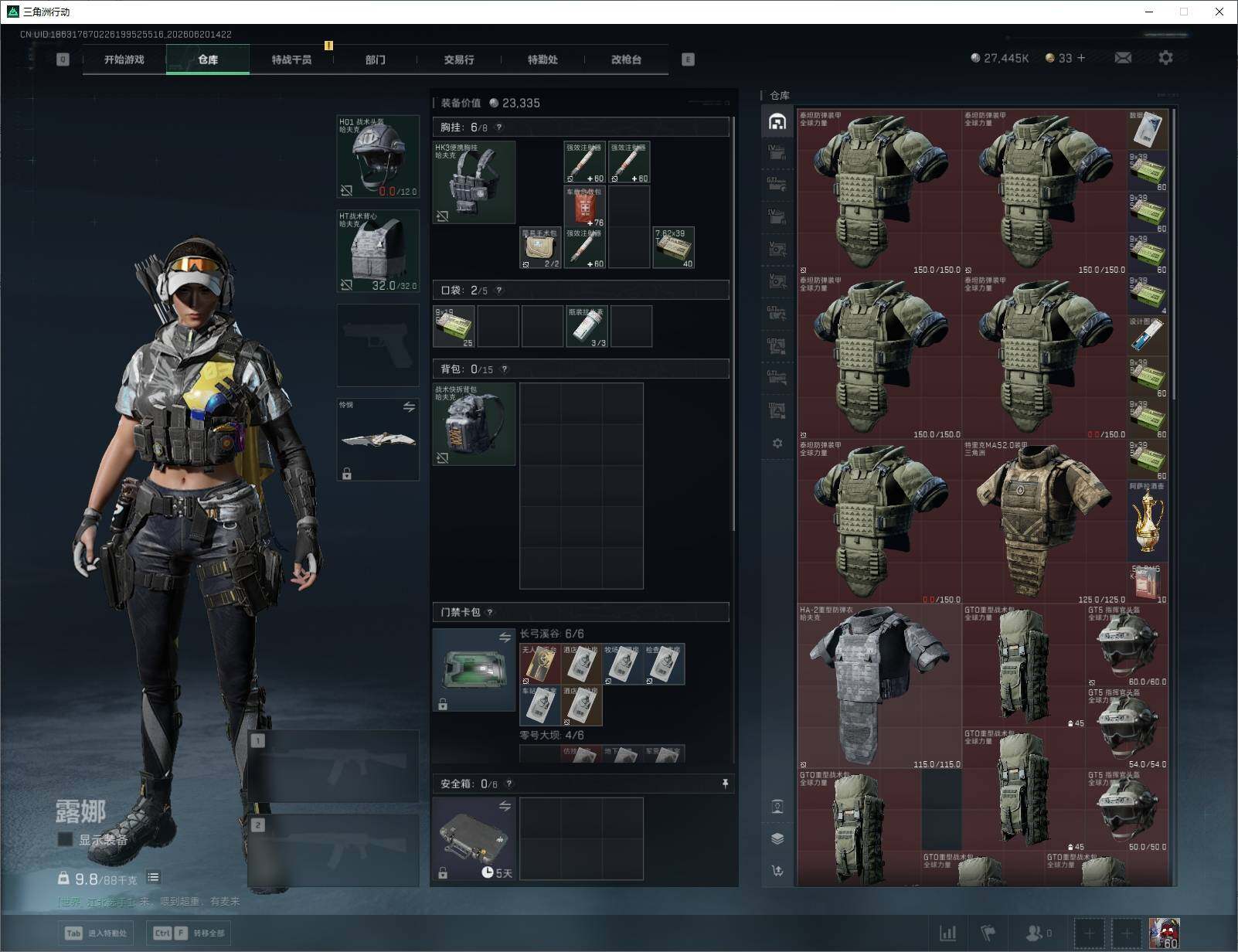
Task: Select the HK3便携胸挂 chest rig
Action: [x=474, y=182]
